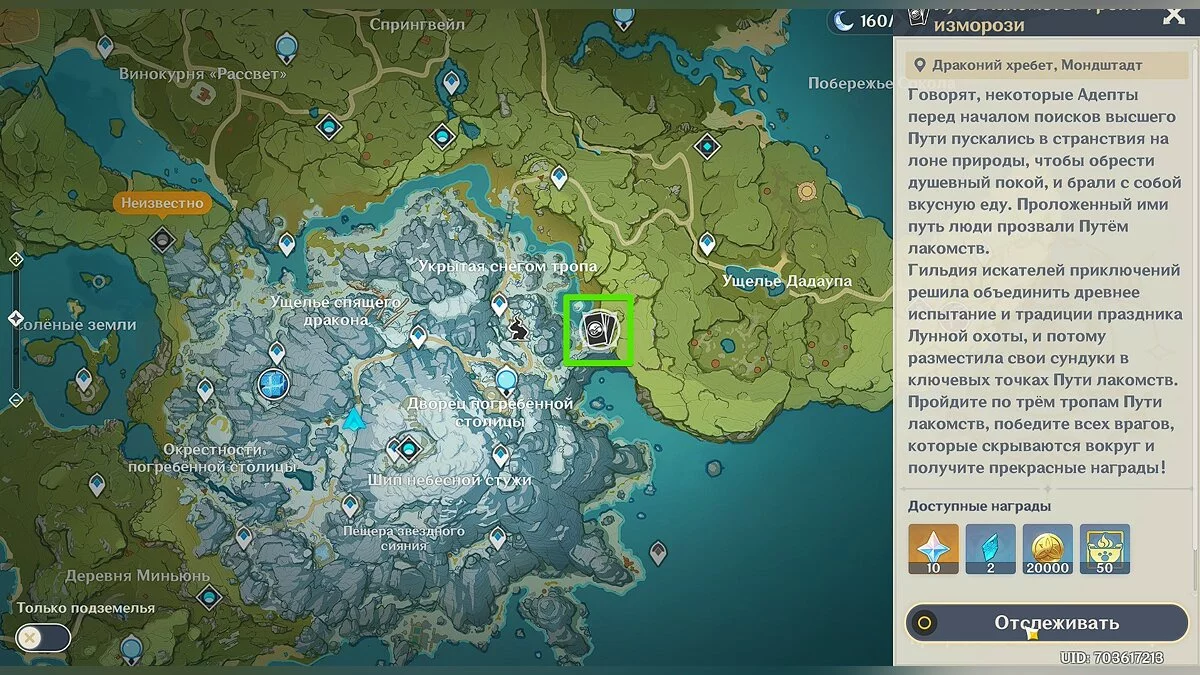The height and width of the screenshot is (675, 1200).
Task: Zoom in with the map plus button
Action: tap(16, 259)
